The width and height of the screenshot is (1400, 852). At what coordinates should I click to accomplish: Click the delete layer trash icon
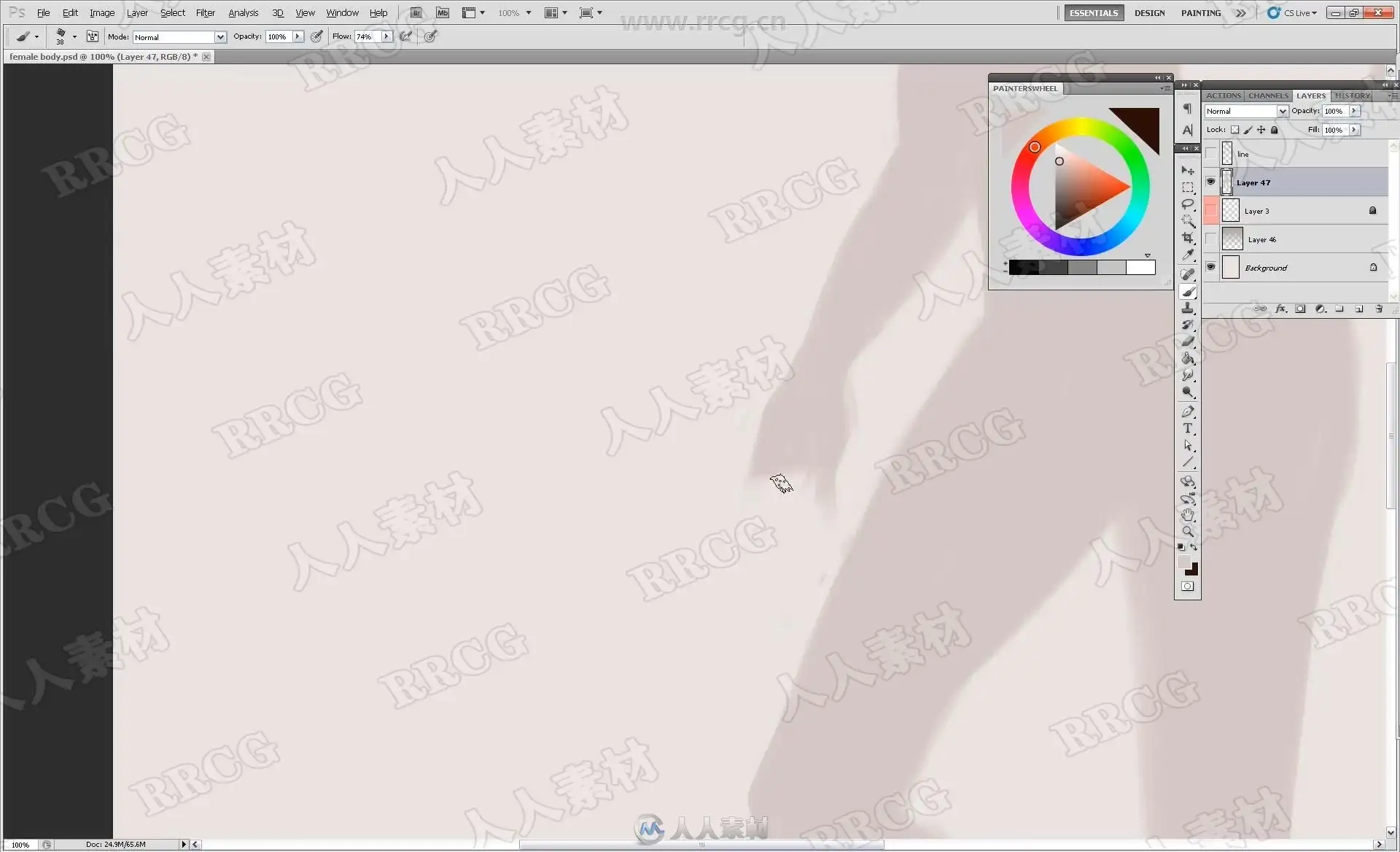(1379, 309)
